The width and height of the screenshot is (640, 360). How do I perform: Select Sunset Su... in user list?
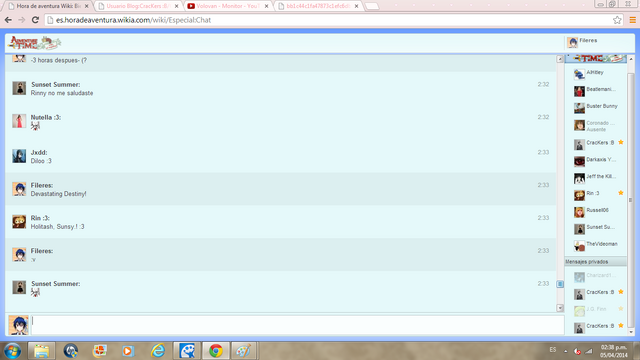[596, 229]
